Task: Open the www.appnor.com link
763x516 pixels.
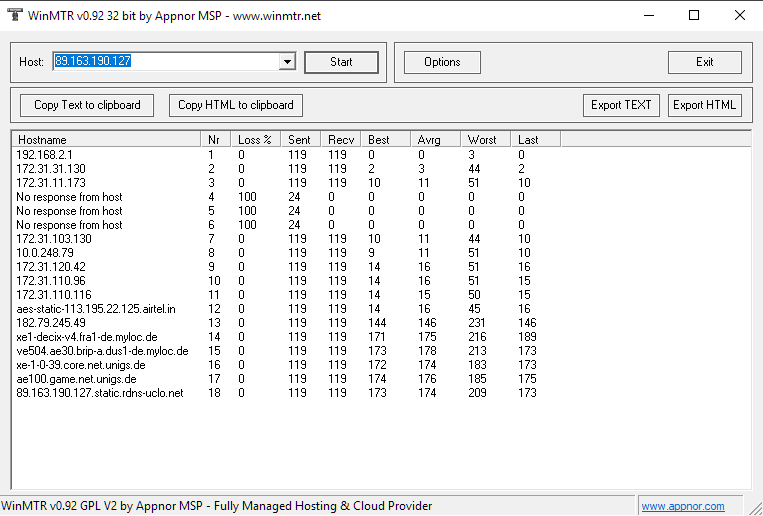Action: click(x=683, y=506)
